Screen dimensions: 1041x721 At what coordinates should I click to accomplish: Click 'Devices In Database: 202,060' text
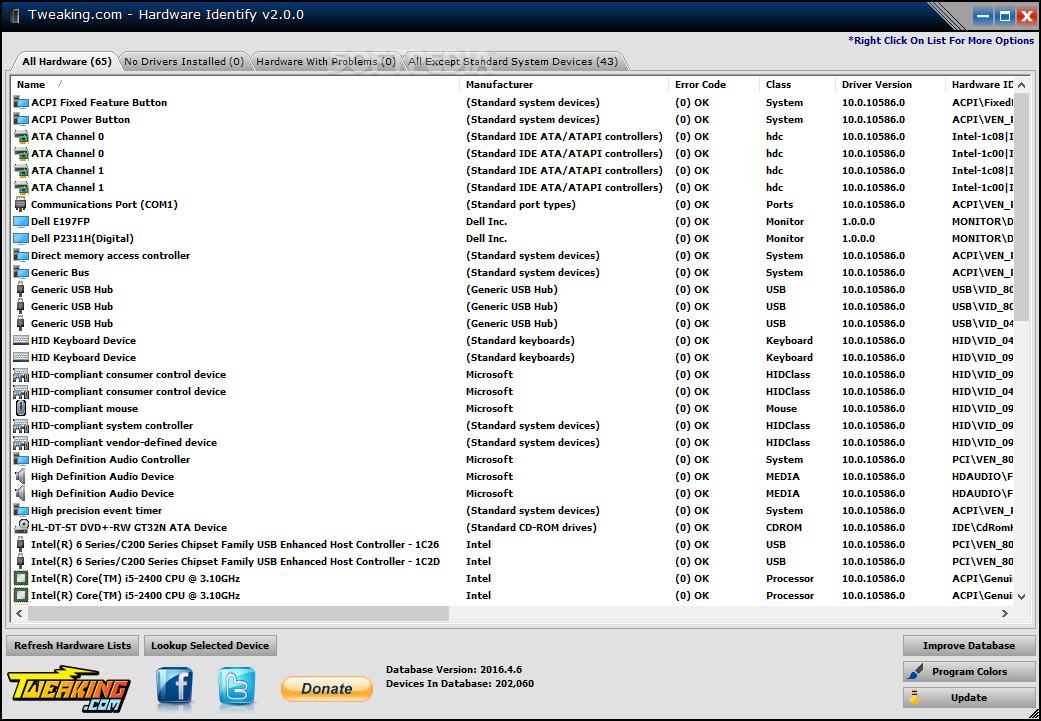click(x=460, y=683)
